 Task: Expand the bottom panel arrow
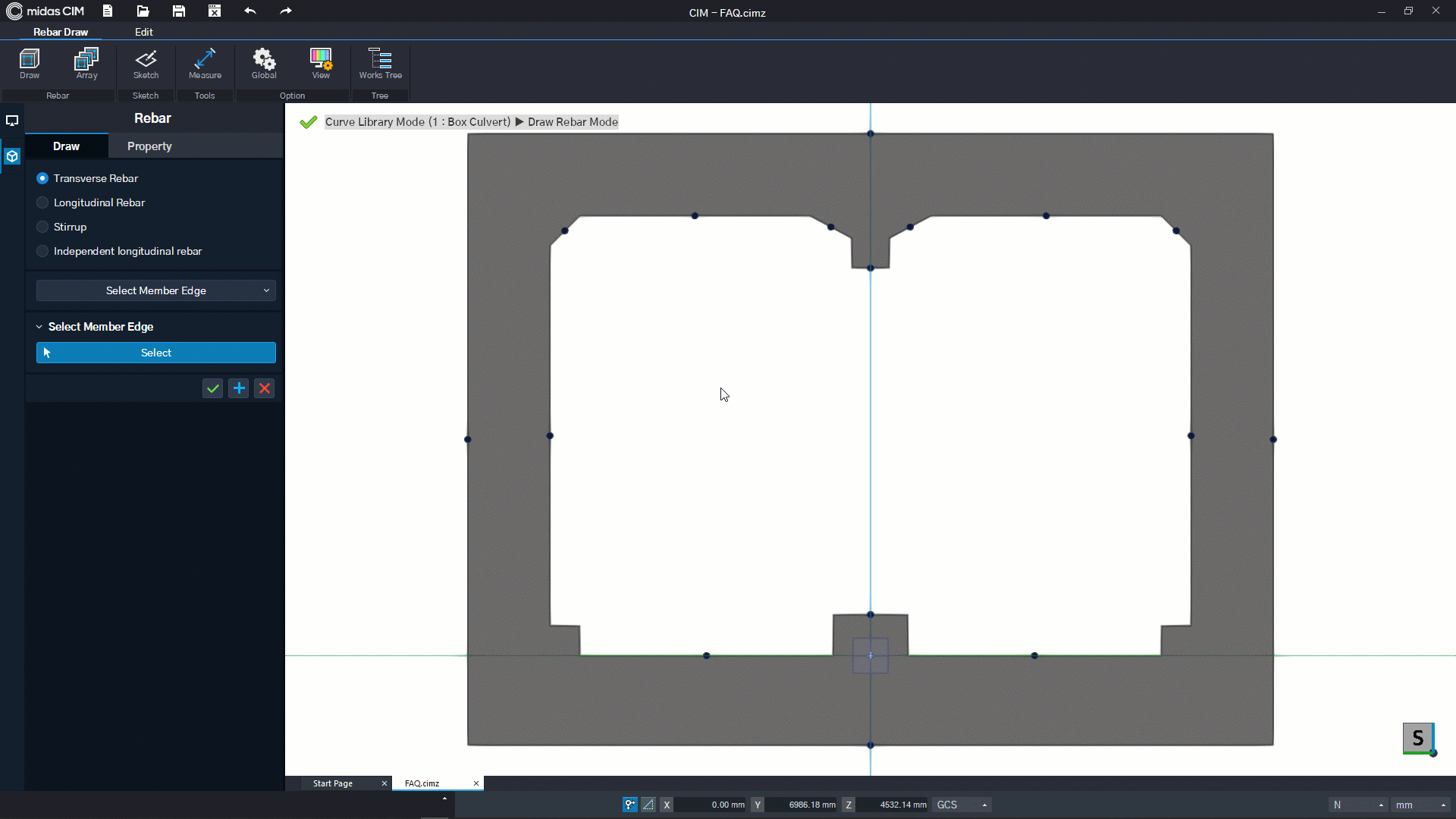click(444, 798)
